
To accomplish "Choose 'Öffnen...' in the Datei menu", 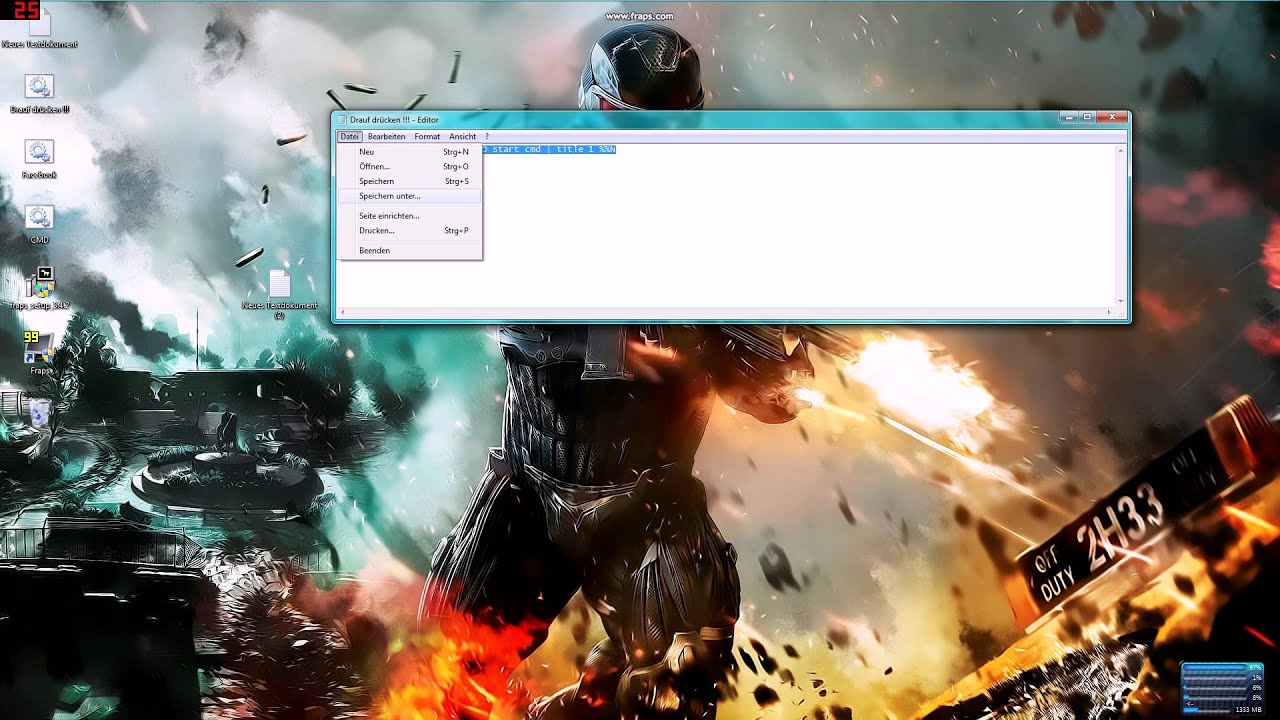I will (410, 167).
